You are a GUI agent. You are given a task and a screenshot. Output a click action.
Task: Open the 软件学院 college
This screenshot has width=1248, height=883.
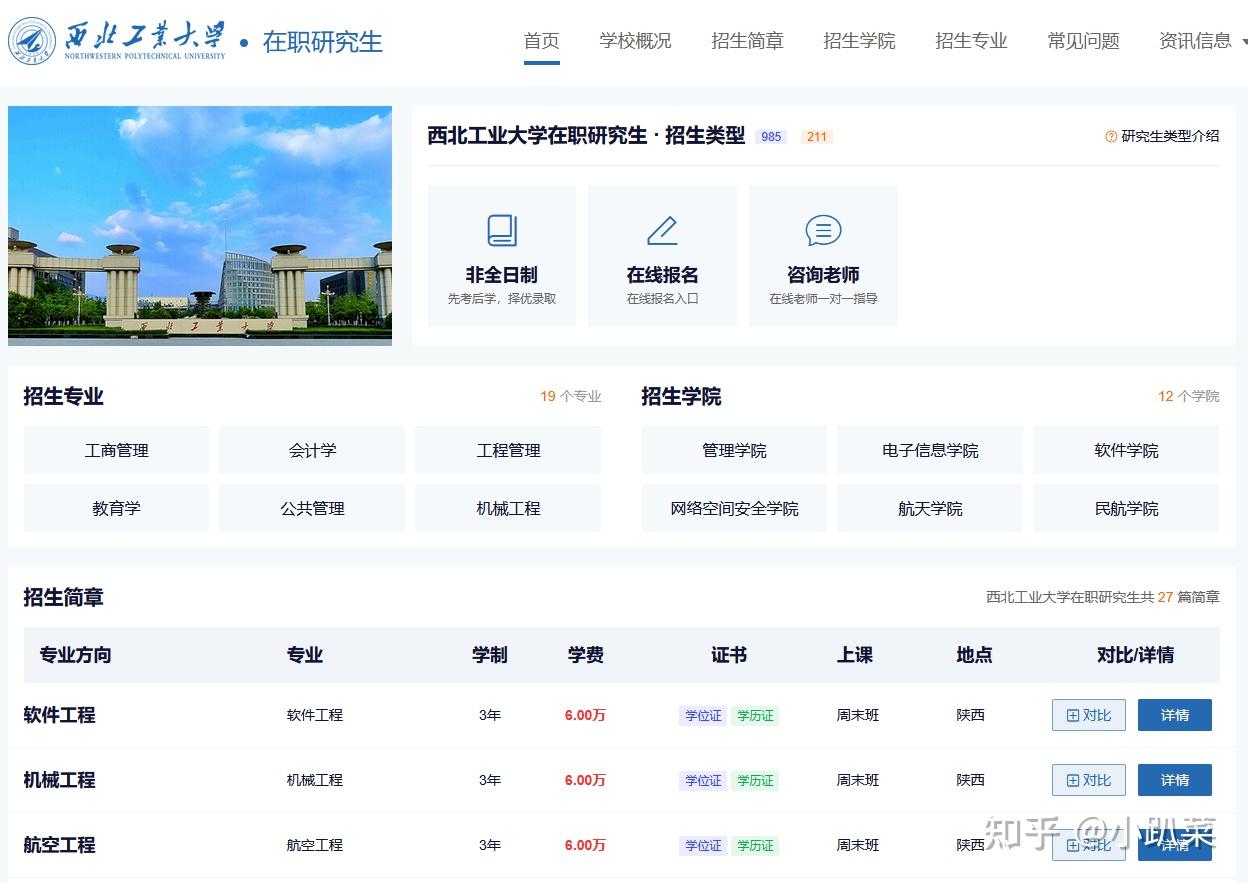(x=1126, y=451)
